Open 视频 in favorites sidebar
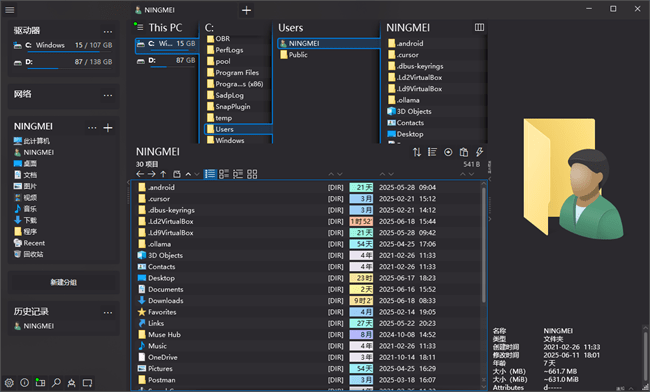 tap(25, 197)
